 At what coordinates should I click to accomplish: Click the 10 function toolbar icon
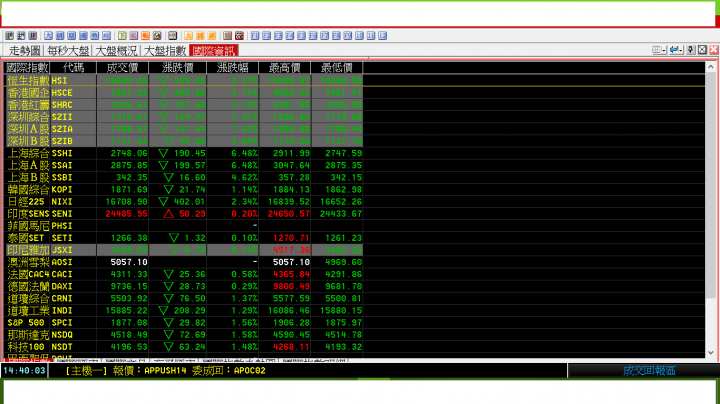(x=360, y=36)
